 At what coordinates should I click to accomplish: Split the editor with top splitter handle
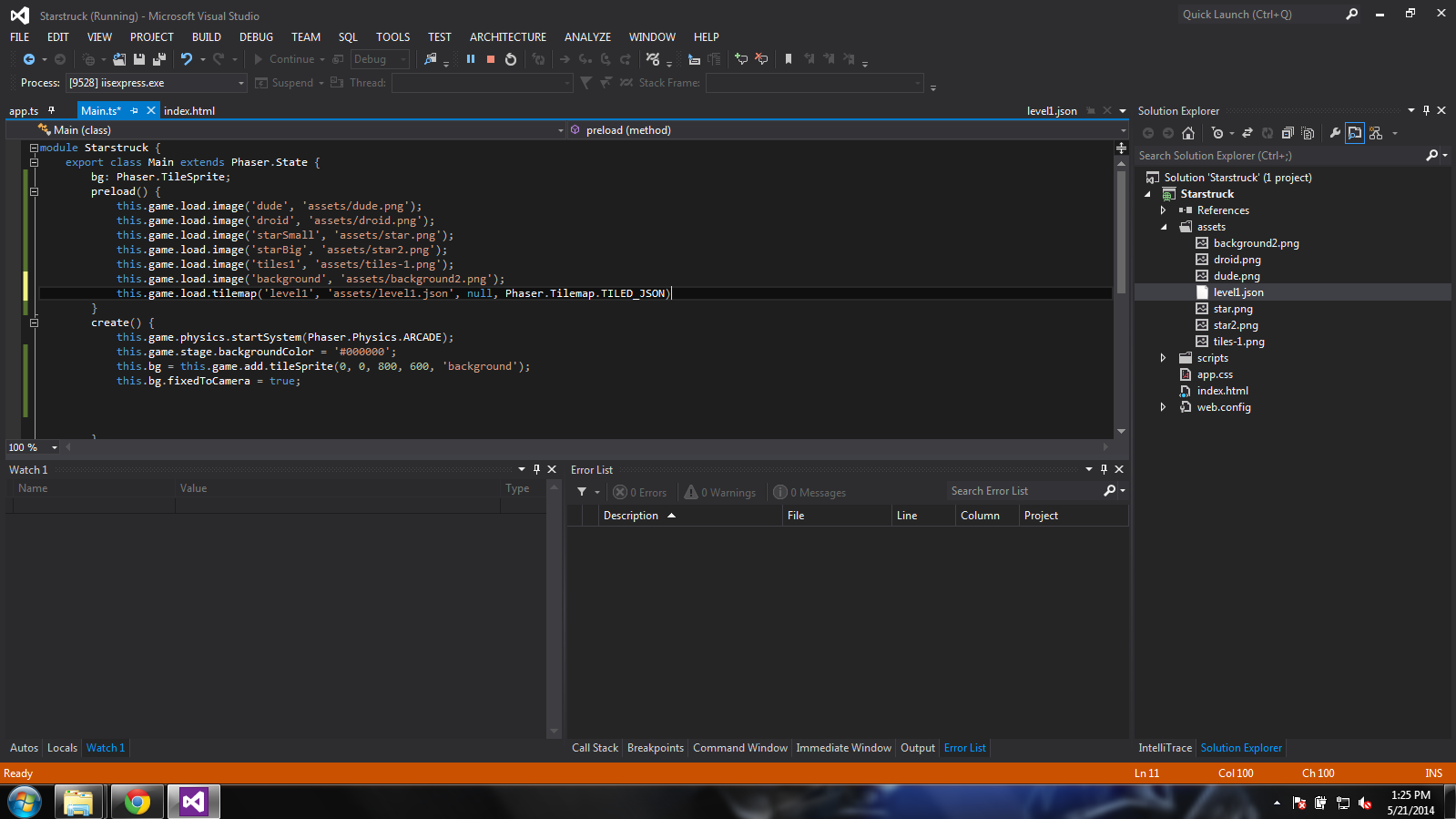tap(1121, 148)
